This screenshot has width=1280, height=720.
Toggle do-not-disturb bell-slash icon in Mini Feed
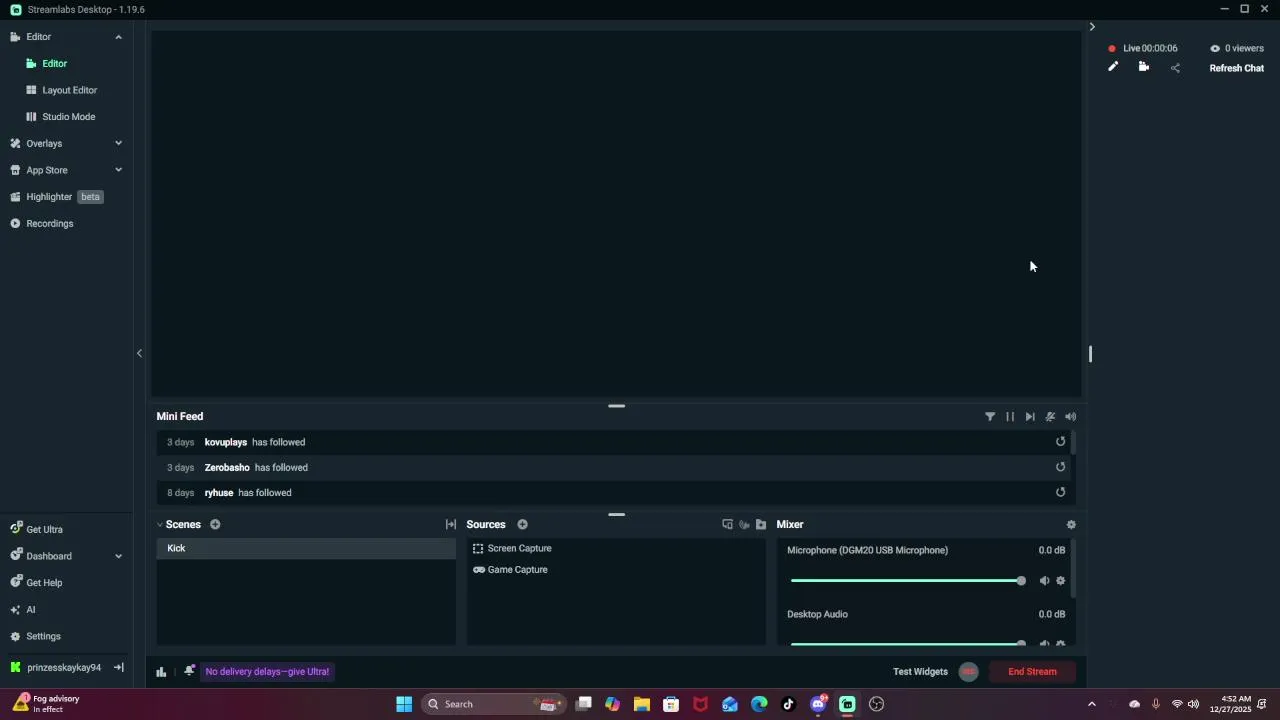(1050, 417)
